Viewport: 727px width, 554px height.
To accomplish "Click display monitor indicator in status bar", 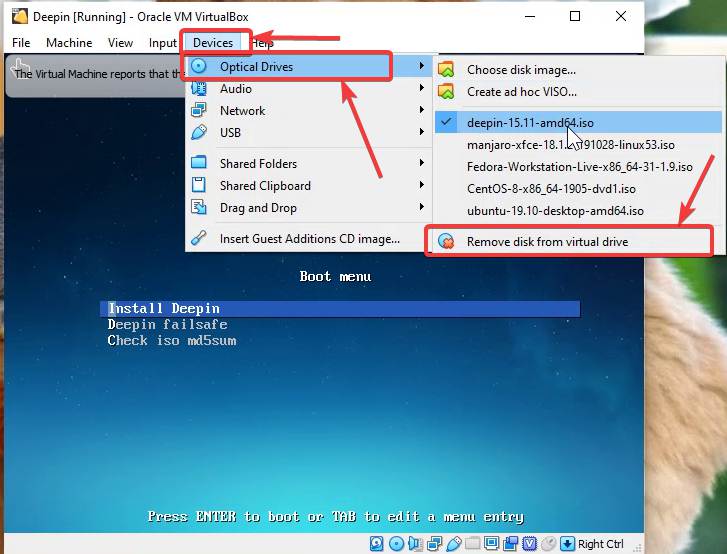I will (x=491, y=544).
